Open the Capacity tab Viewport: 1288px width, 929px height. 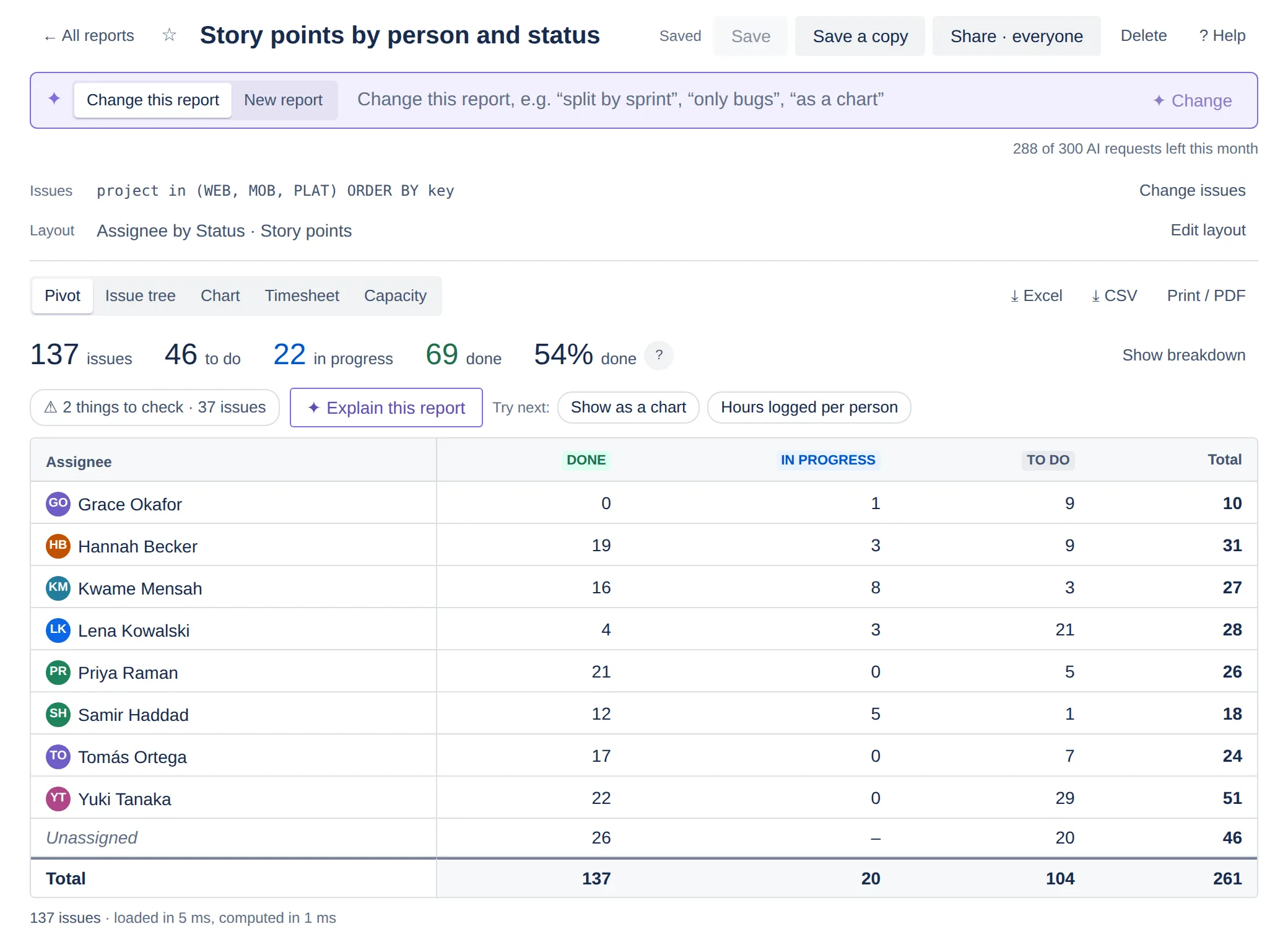coord(395,296)
